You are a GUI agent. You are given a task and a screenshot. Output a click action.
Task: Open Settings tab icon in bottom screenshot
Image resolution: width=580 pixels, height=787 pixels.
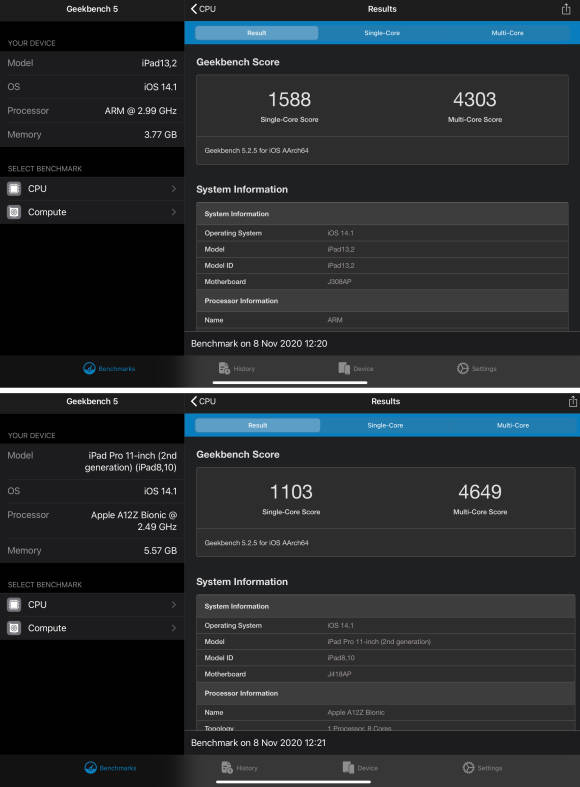(x=468, y=768)
